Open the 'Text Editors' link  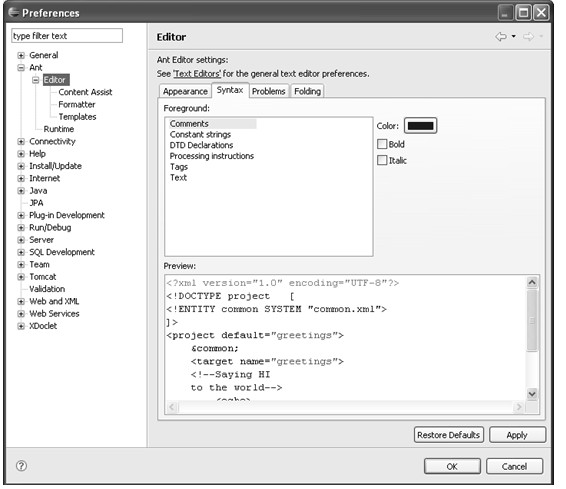(197, 74)
